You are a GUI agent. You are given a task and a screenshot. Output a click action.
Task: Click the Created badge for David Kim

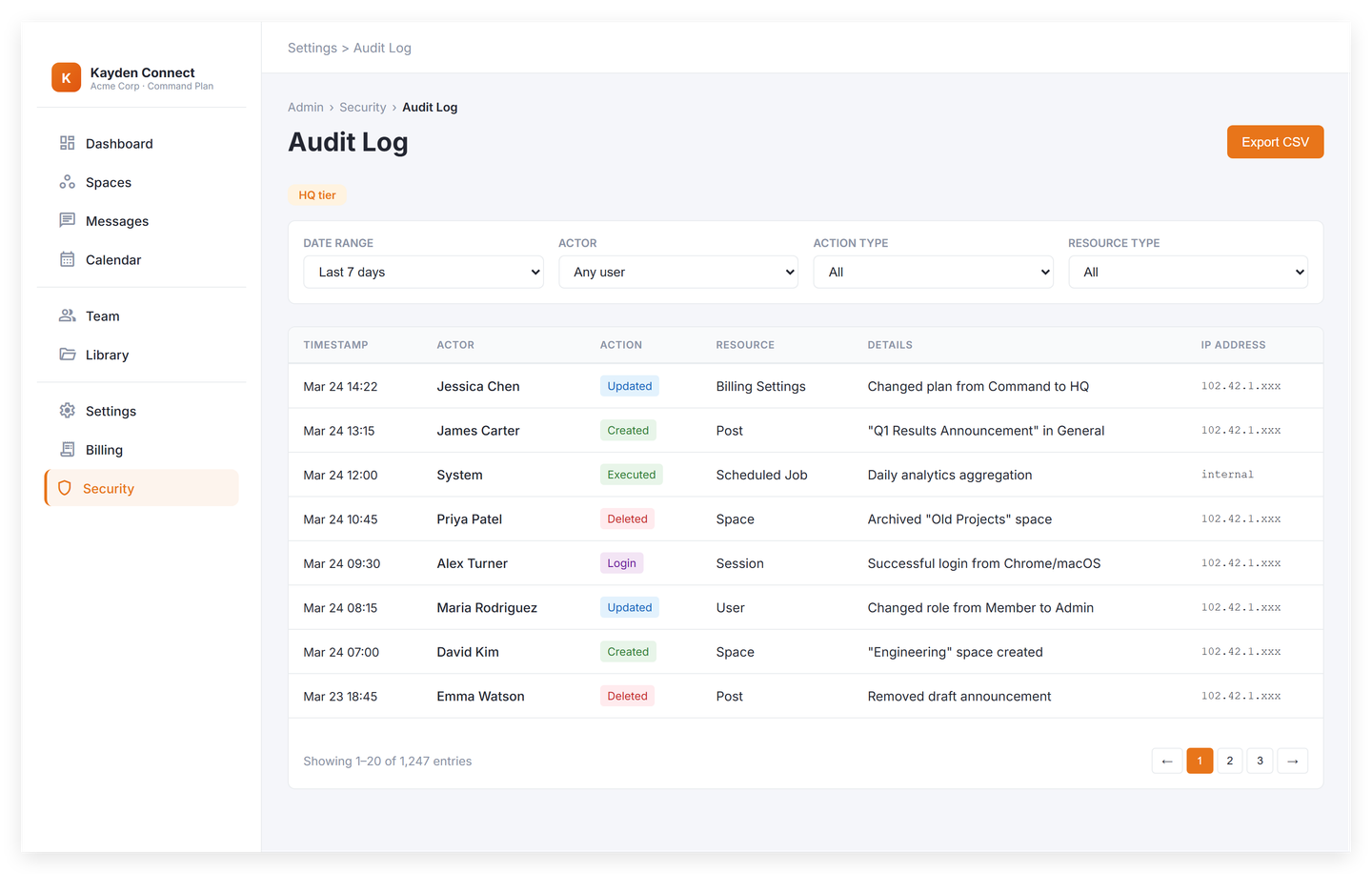628,652
